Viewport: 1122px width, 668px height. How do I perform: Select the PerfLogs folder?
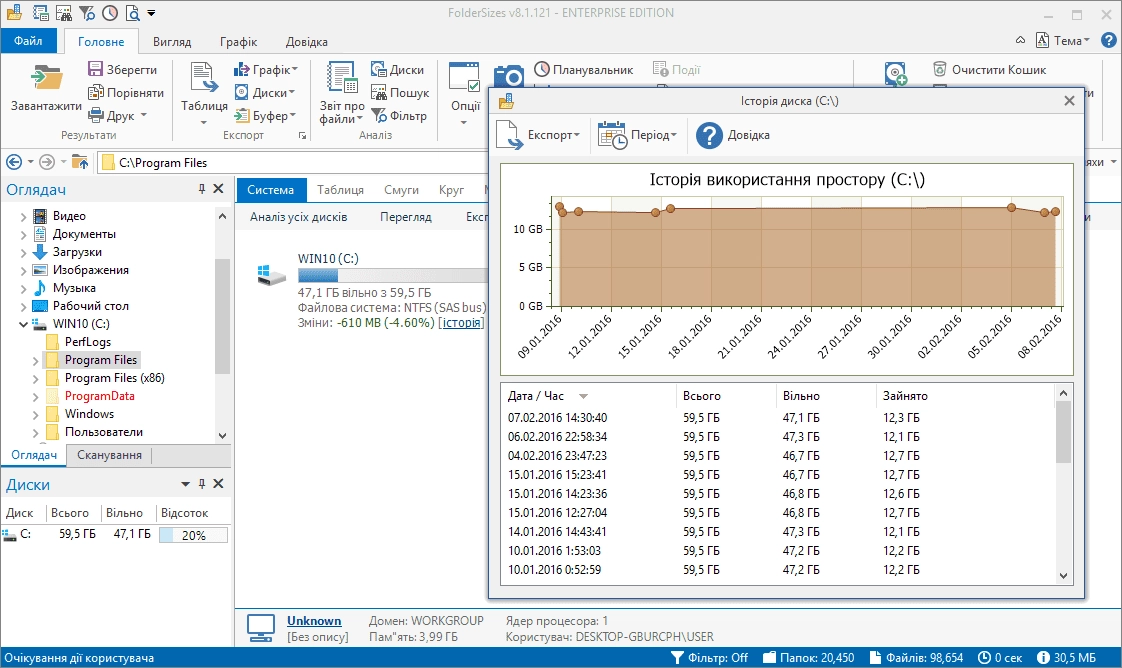click(x=87, y=342)
